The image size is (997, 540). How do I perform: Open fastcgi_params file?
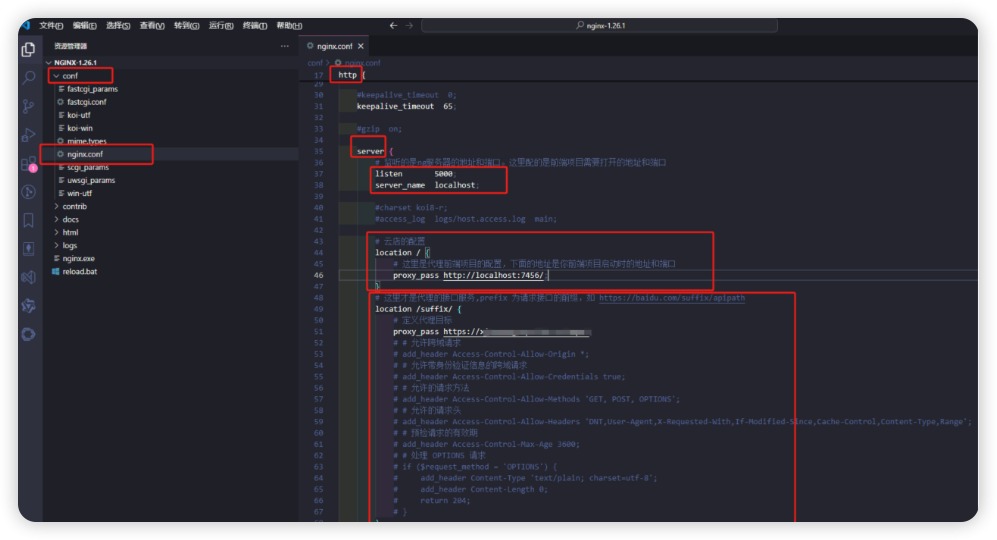(171, 89)
